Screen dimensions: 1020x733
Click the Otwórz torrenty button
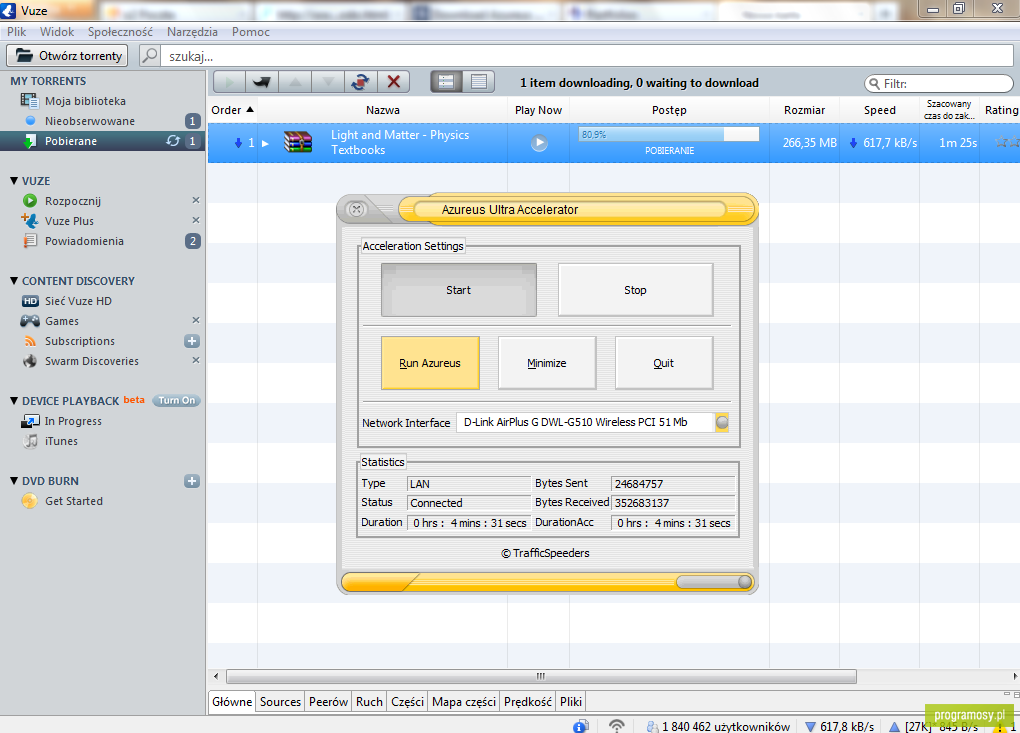point(68,56)
